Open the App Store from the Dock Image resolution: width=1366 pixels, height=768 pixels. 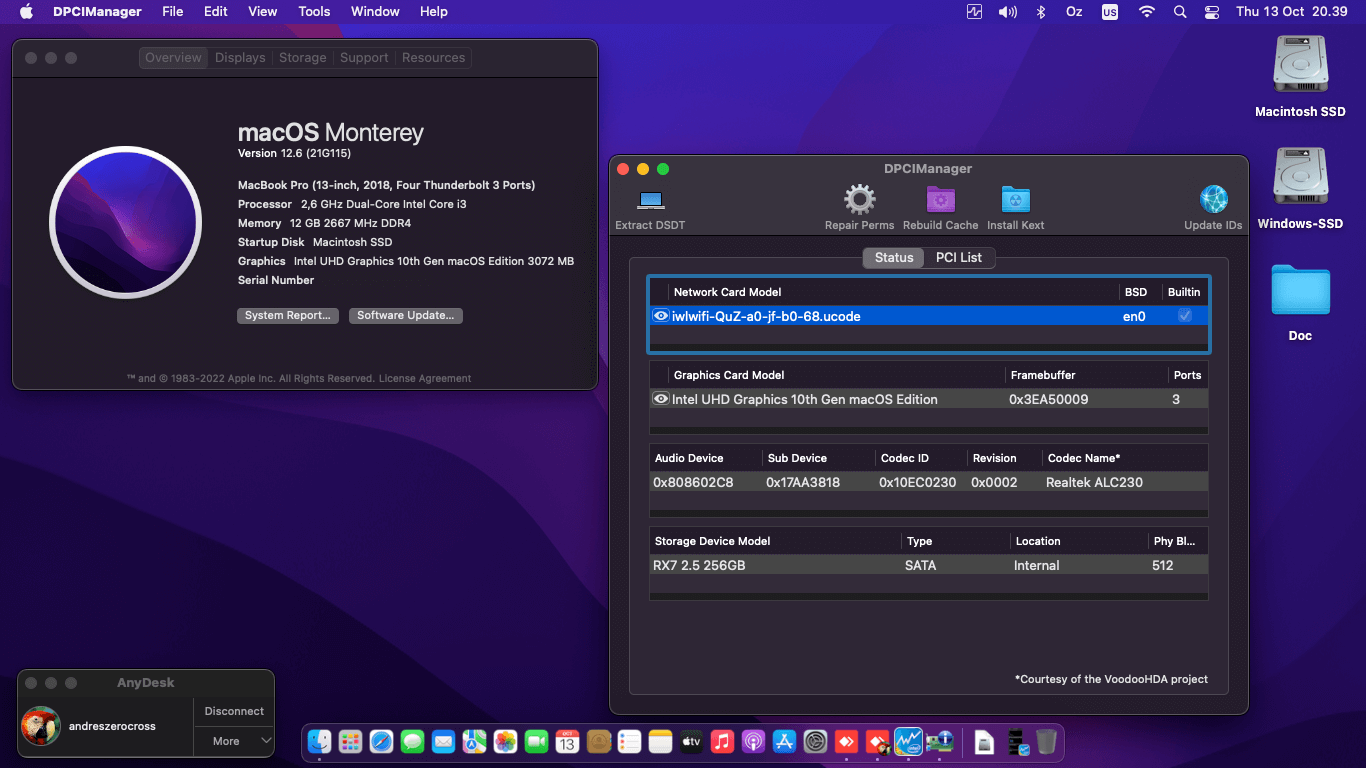click(784, 742)
